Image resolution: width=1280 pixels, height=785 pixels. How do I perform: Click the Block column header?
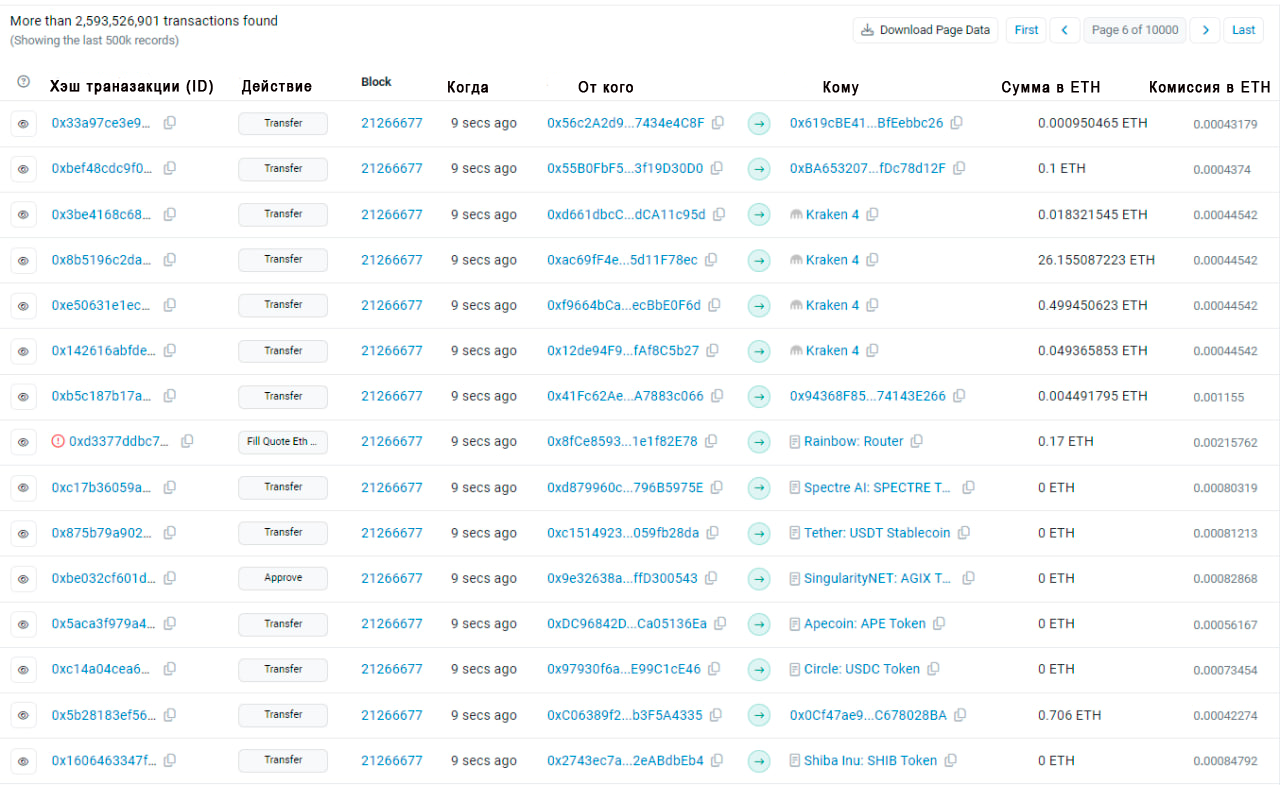pyautogui.click(x=376, y=82)
